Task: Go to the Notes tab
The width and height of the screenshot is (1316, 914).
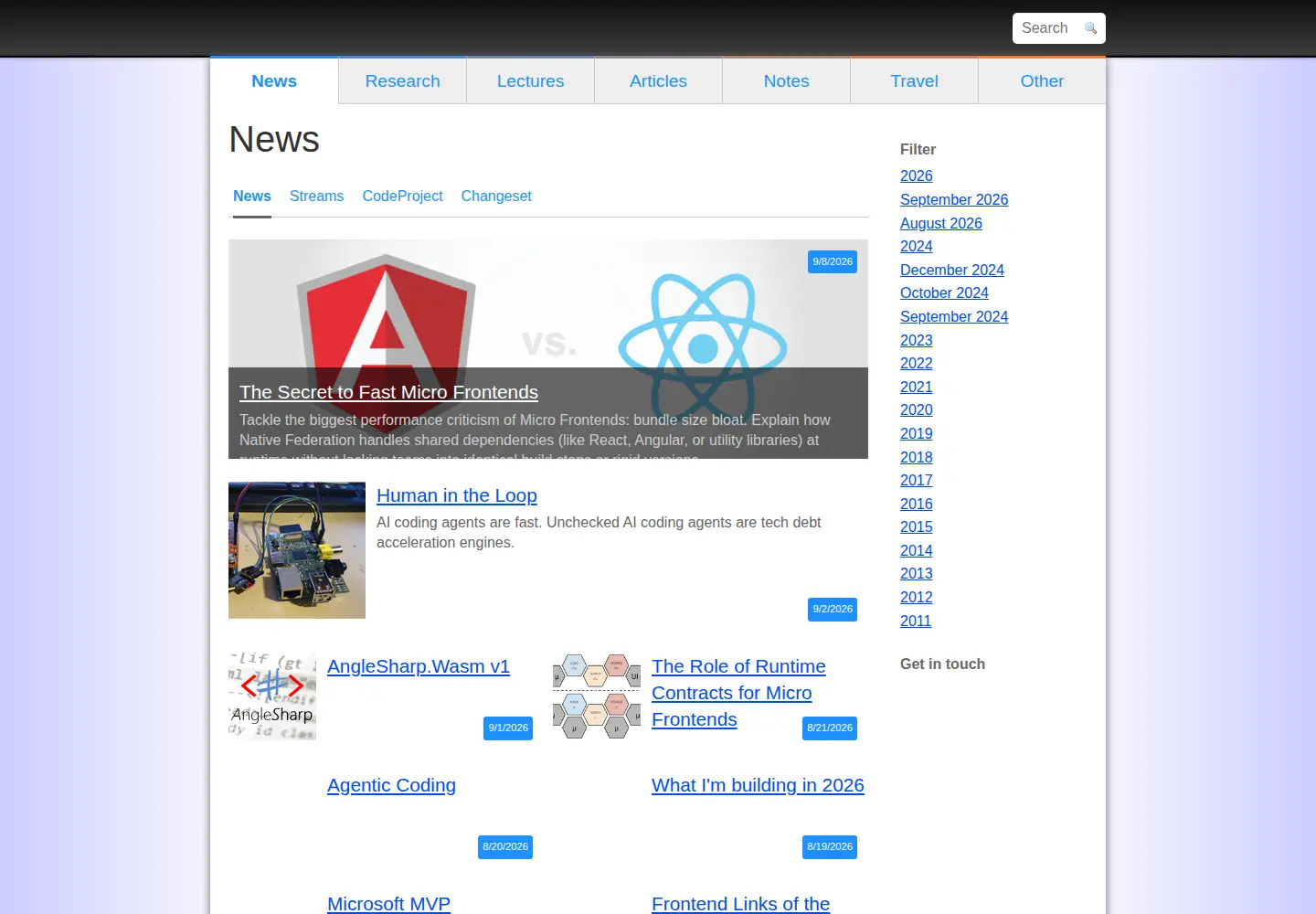Action: click(786, 81)
